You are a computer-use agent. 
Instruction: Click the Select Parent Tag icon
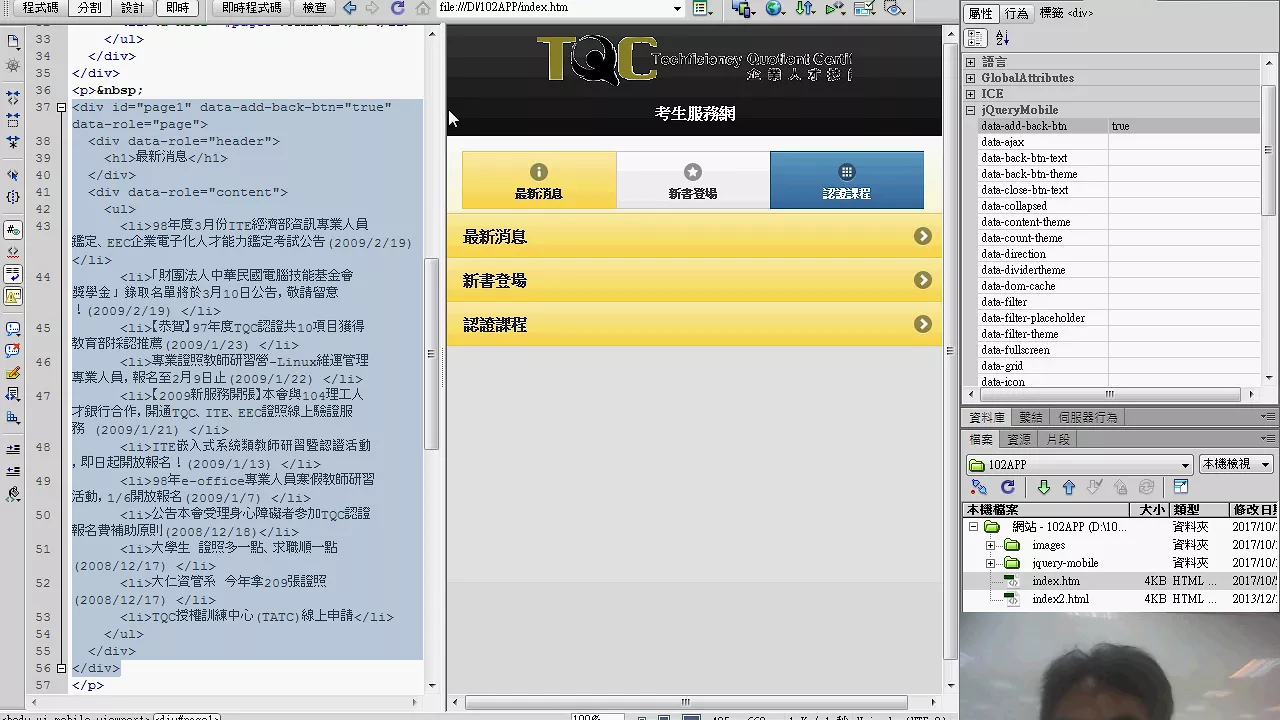click(x=13, y=175)
